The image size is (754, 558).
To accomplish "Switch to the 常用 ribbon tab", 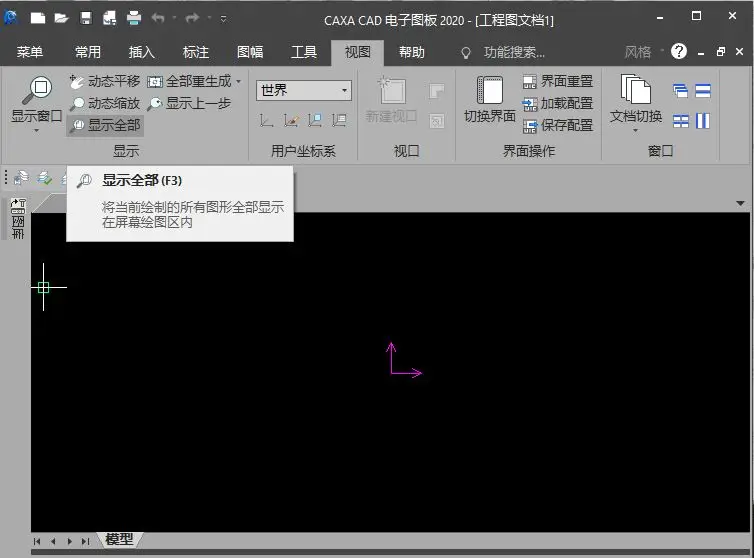I will 88,52.
